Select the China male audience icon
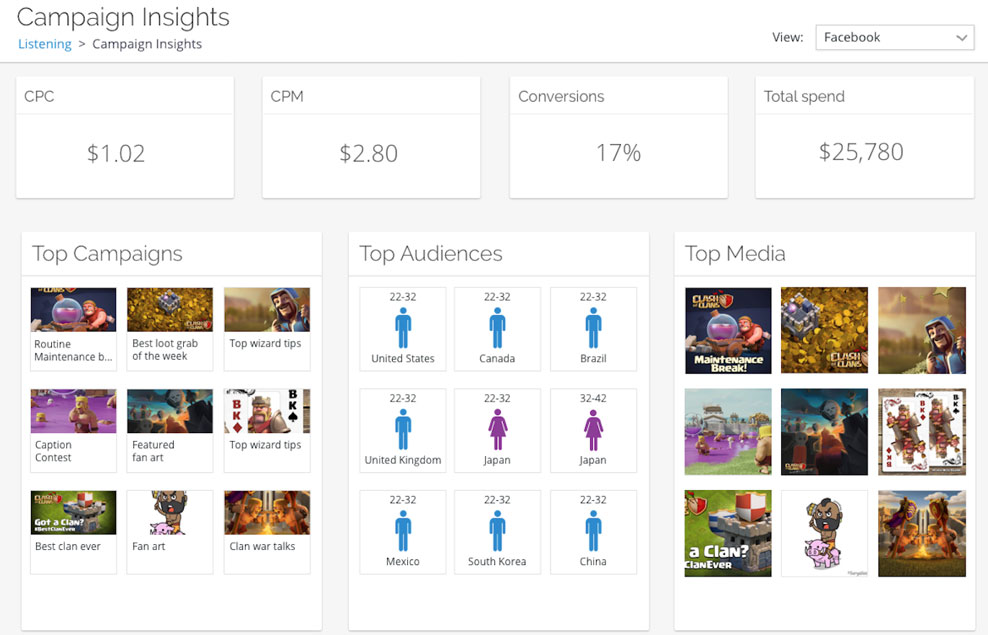Viewport: 988px width, 635px height. [x=593, y=530]
